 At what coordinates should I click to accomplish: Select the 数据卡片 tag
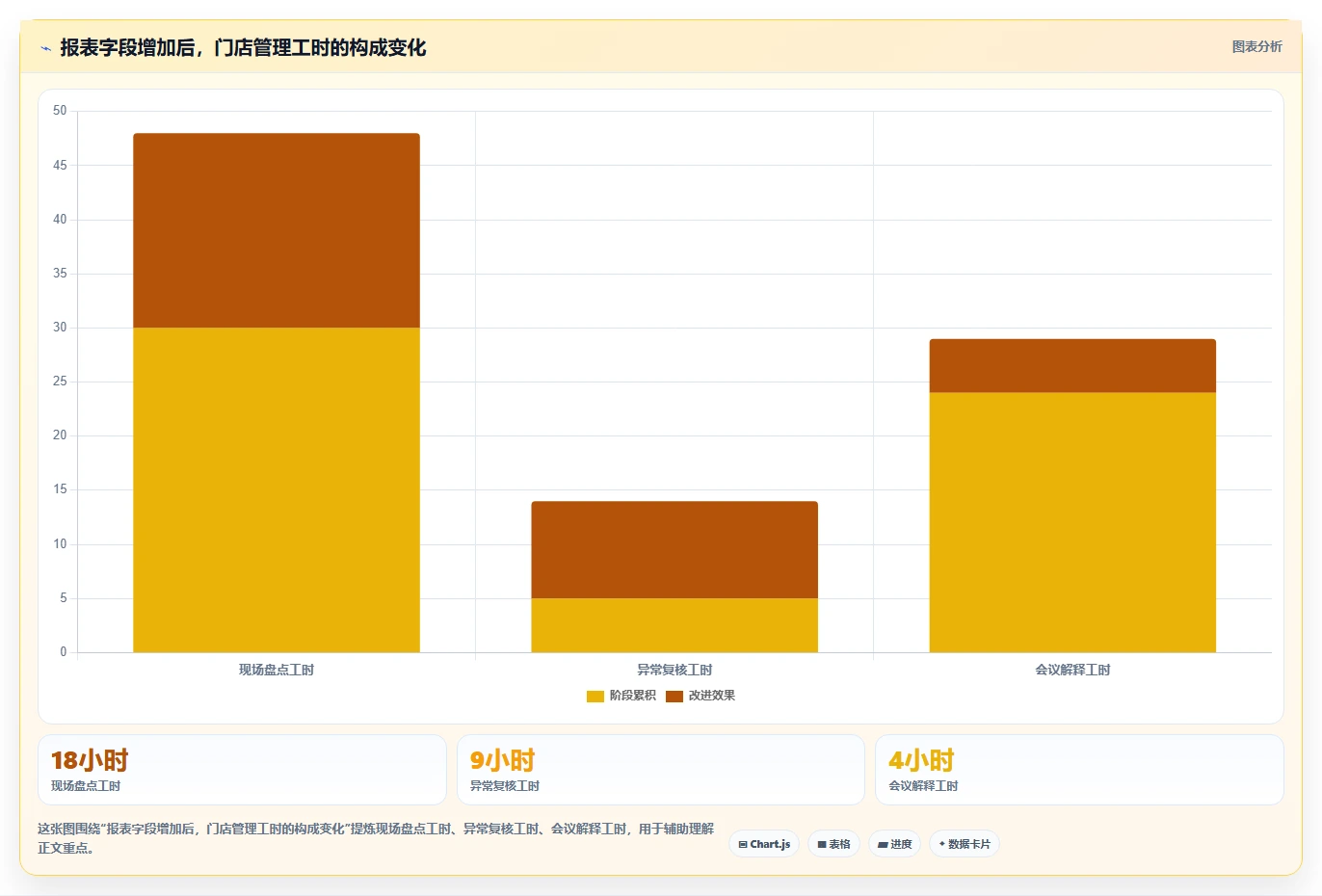pos(965,844)
